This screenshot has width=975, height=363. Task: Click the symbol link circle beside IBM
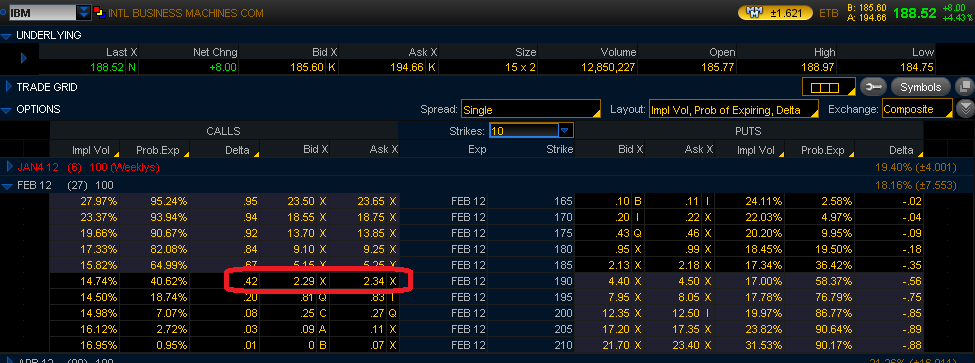pyautogui.click(x=4, y=12)
